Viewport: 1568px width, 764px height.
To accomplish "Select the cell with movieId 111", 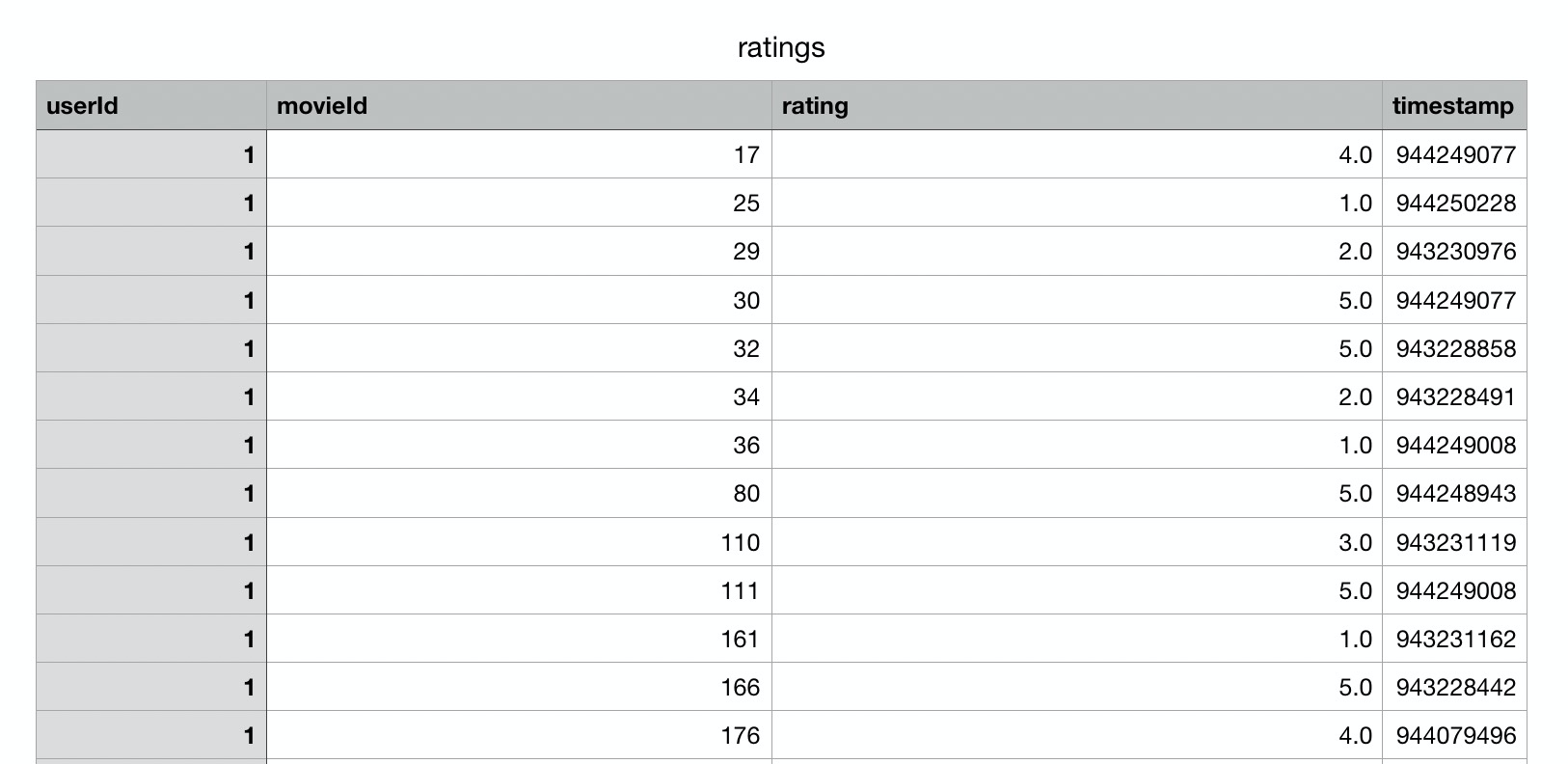I will 519,590.
